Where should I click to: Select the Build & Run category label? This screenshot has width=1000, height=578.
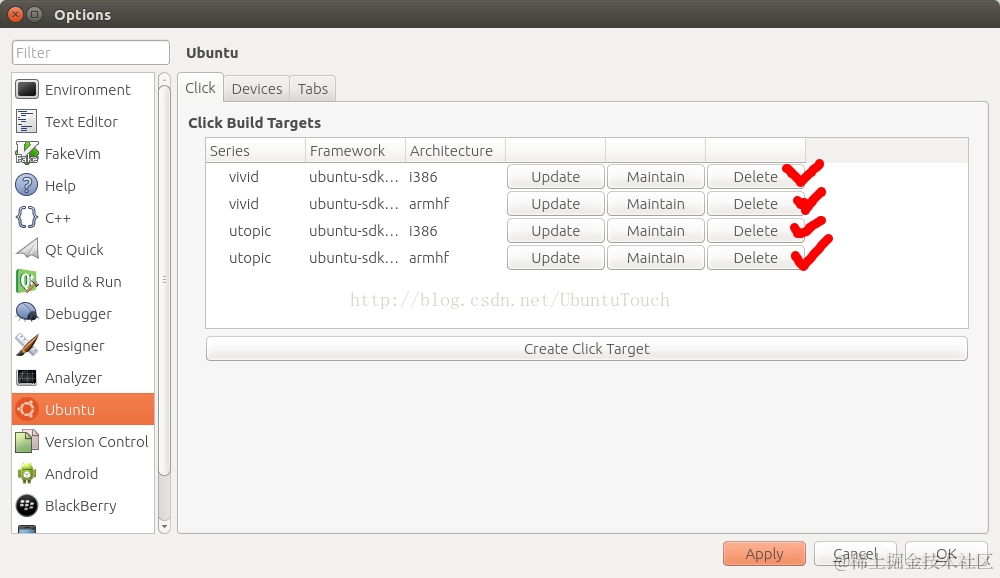coord(83,282)
